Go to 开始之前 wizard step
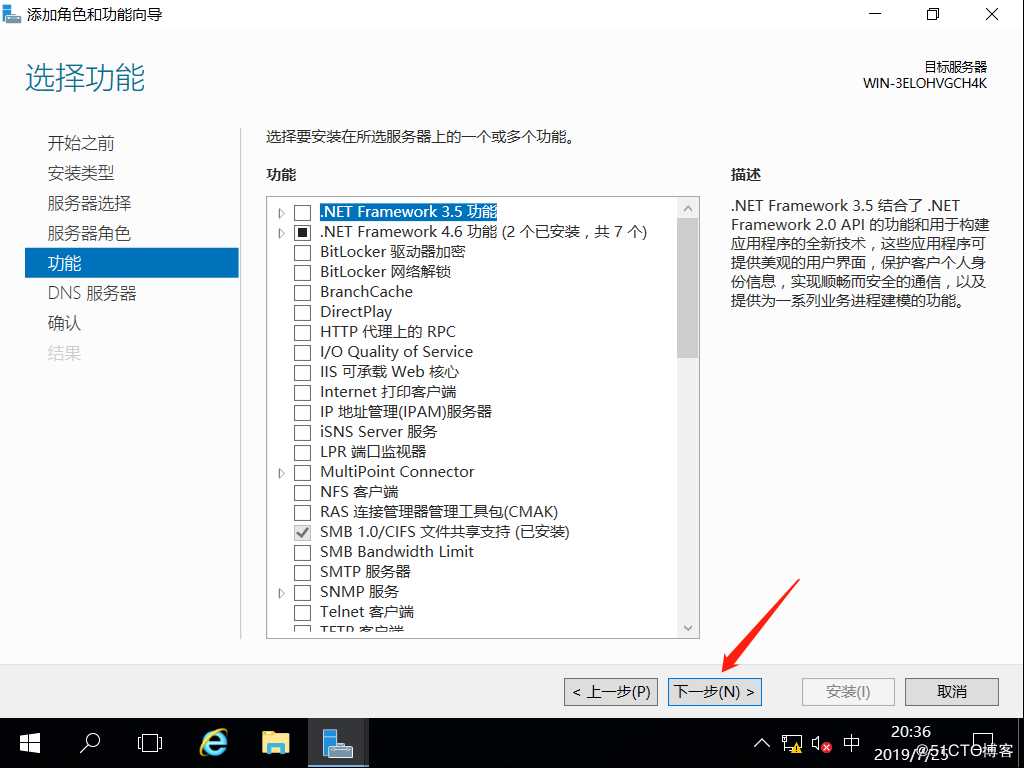 click(x=81, y=143)
